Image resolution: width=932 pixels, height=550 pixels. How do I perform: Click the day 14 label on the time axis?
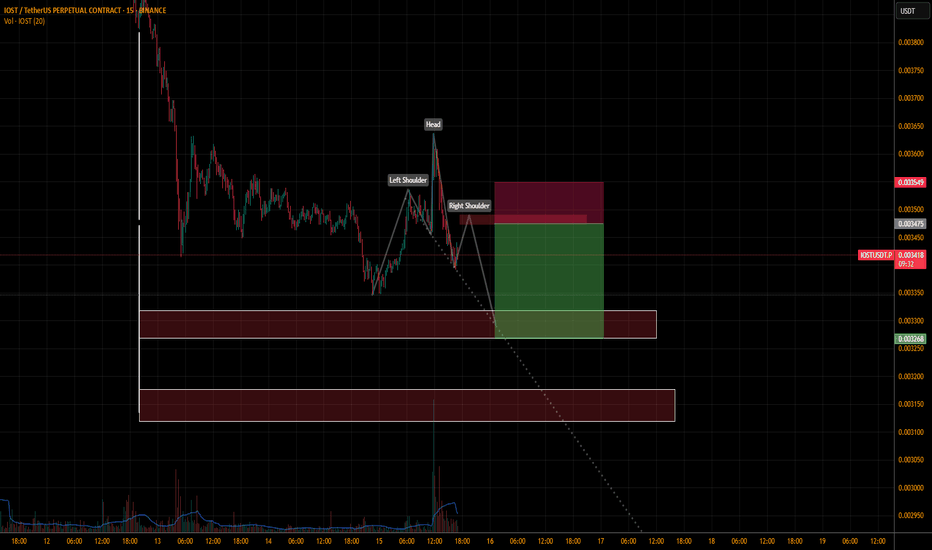click(268, 541)
